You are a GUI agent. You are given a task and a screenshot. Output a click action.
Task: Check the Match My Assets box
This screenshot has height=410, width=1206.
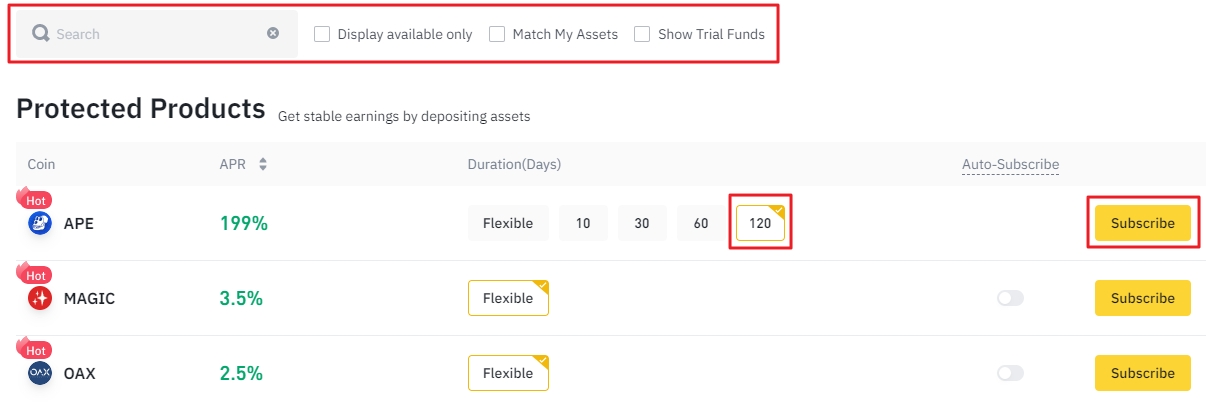[x=497, y=34]
